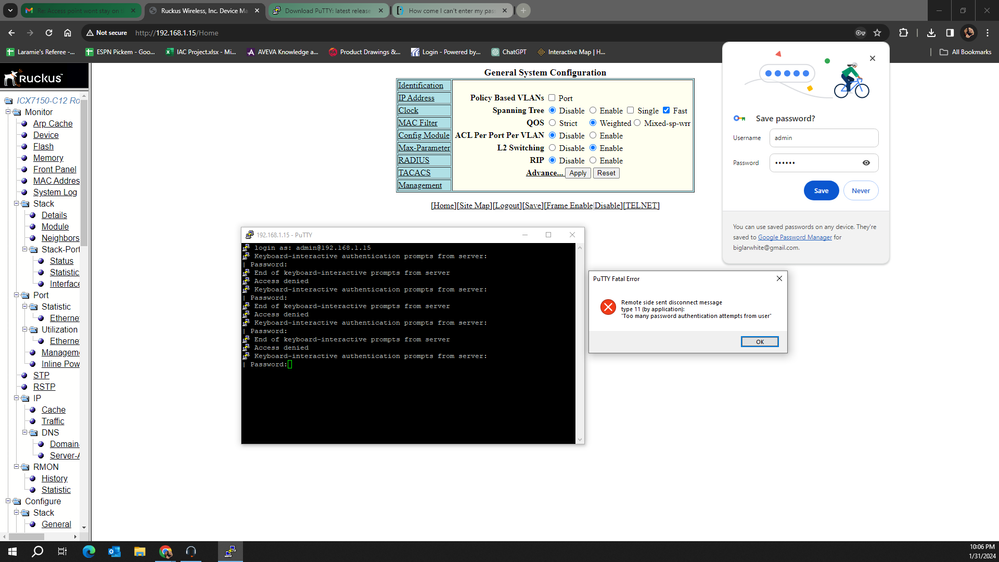Collapse the Monitor tree node

(x=8, y=113)
